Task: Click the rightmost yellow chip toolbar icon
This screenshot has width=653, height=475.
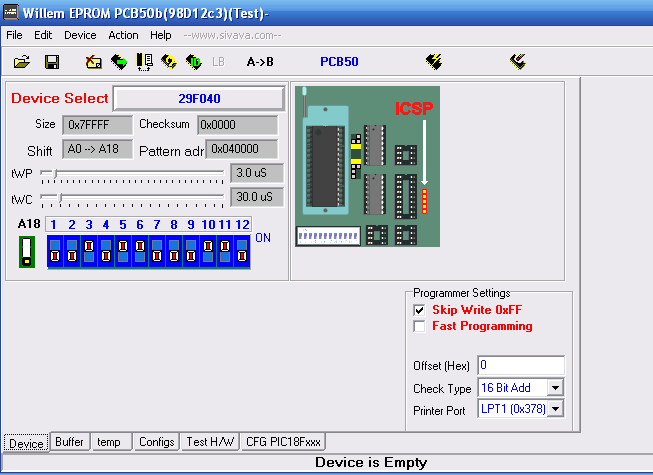Action: tap(517, 62)
